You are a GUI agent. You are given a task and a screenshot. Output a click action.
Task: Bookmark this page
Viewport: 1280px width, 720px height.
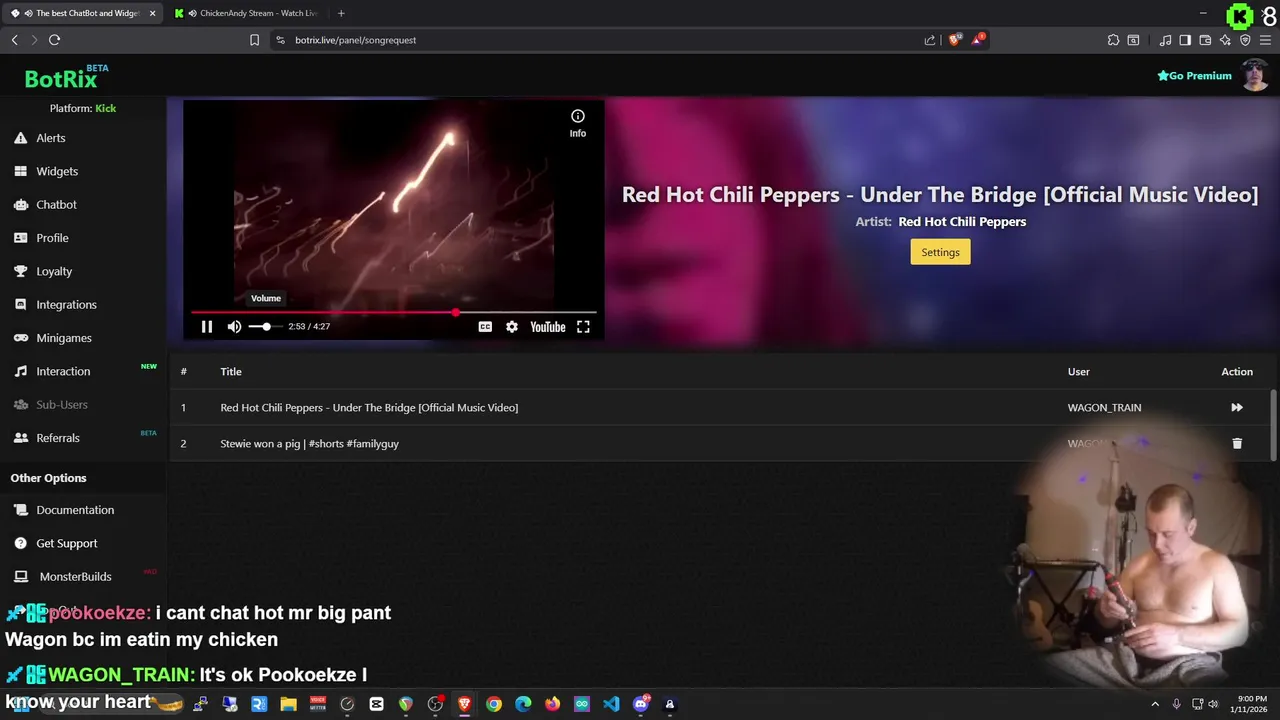click(x=254, y=40)
